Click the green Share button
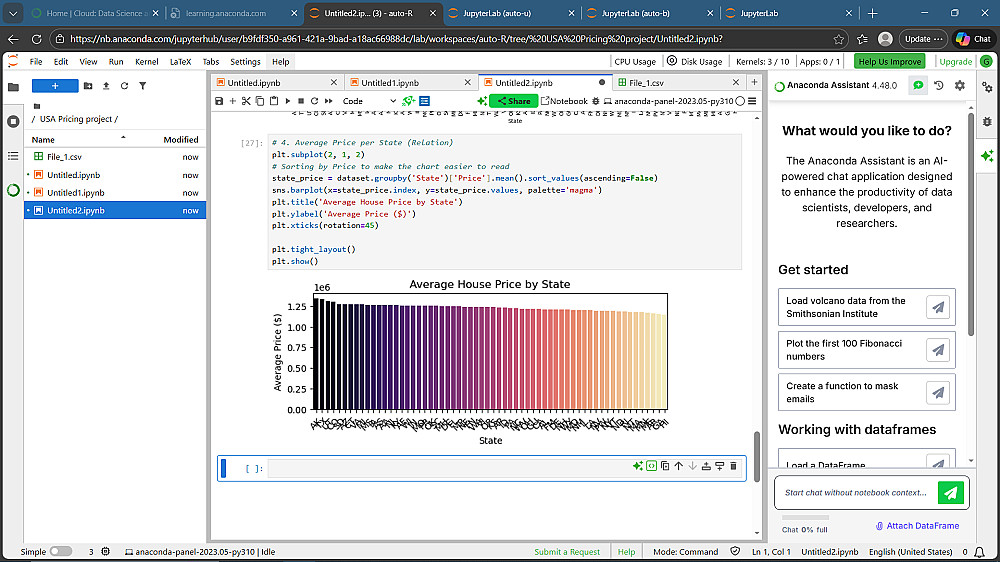The image size is (1000, 562). click(x=513, y=101)
